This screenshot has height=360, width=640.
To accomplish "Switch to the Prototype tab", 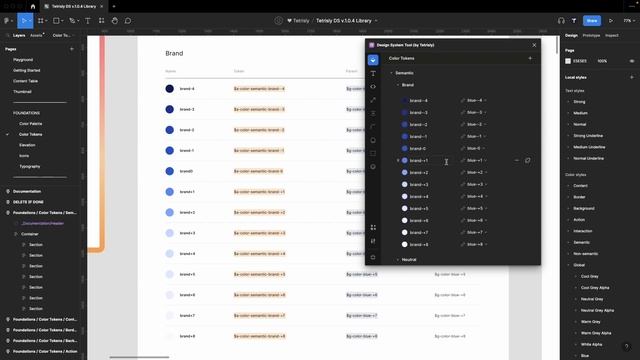I will coord(591,36).
